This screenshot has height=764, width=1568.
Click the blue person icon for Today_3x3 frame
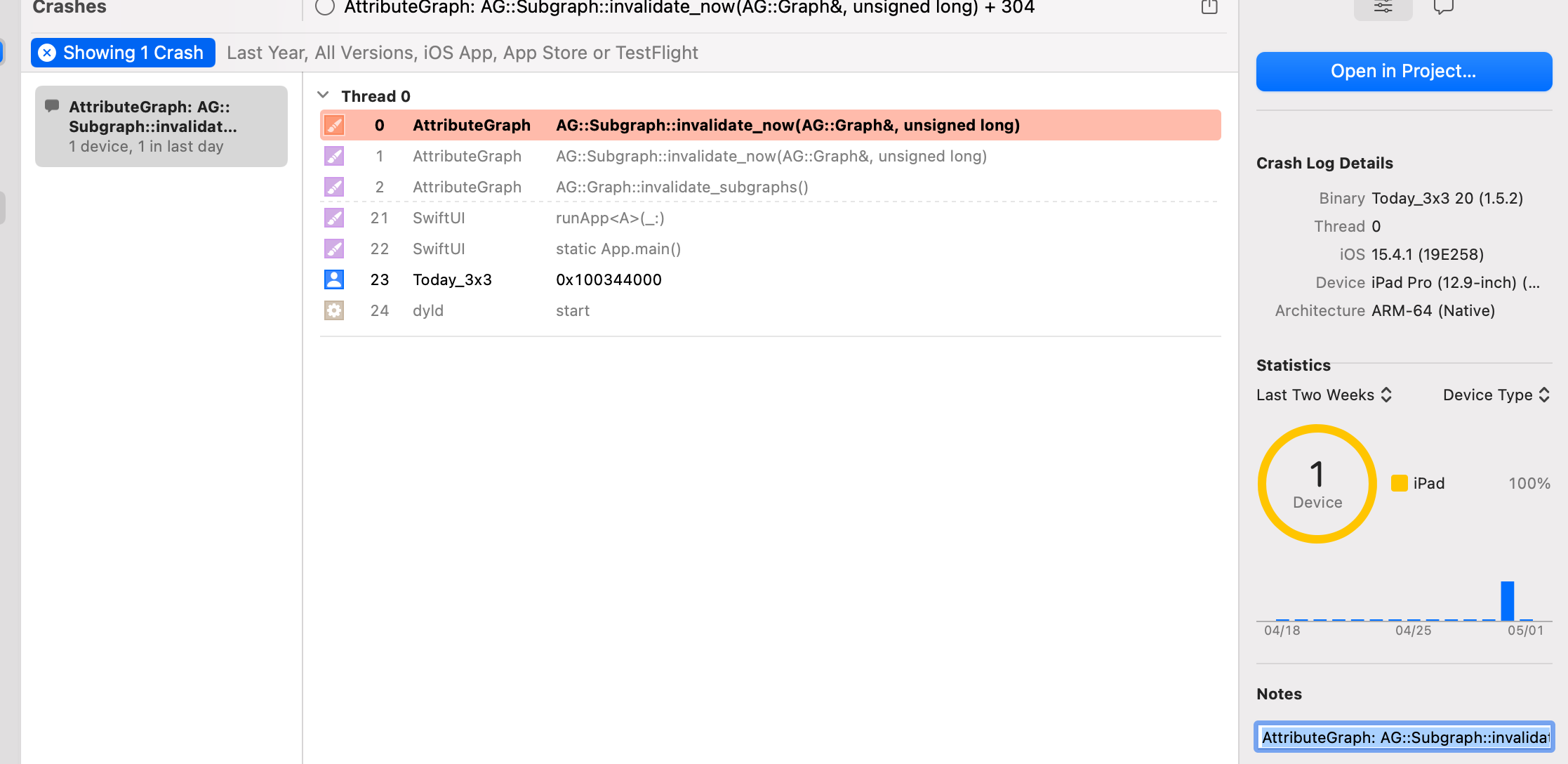pyautogui.click(x=334, y=279)
